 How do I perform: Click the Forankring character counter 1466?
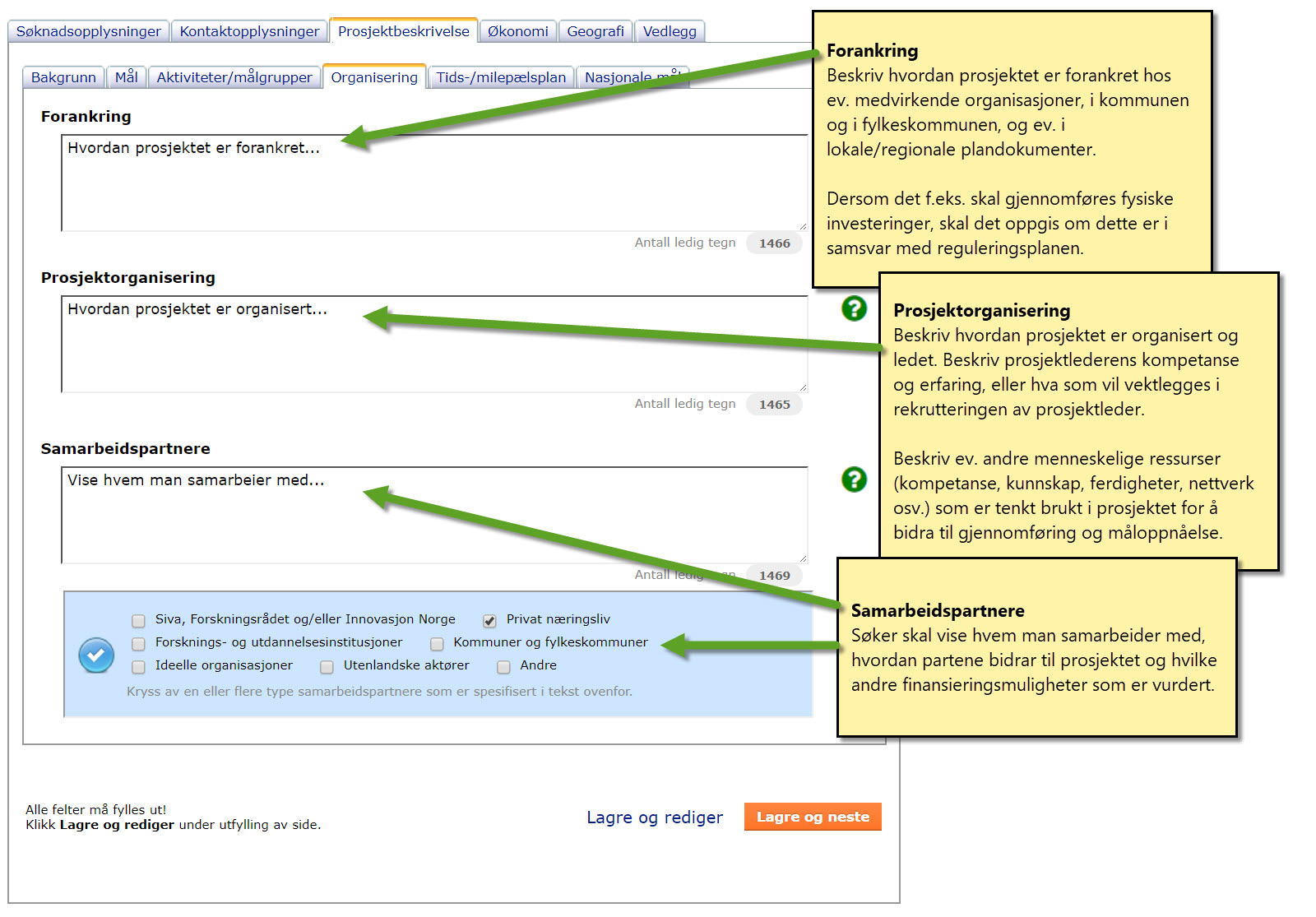(x=774, y=243)
